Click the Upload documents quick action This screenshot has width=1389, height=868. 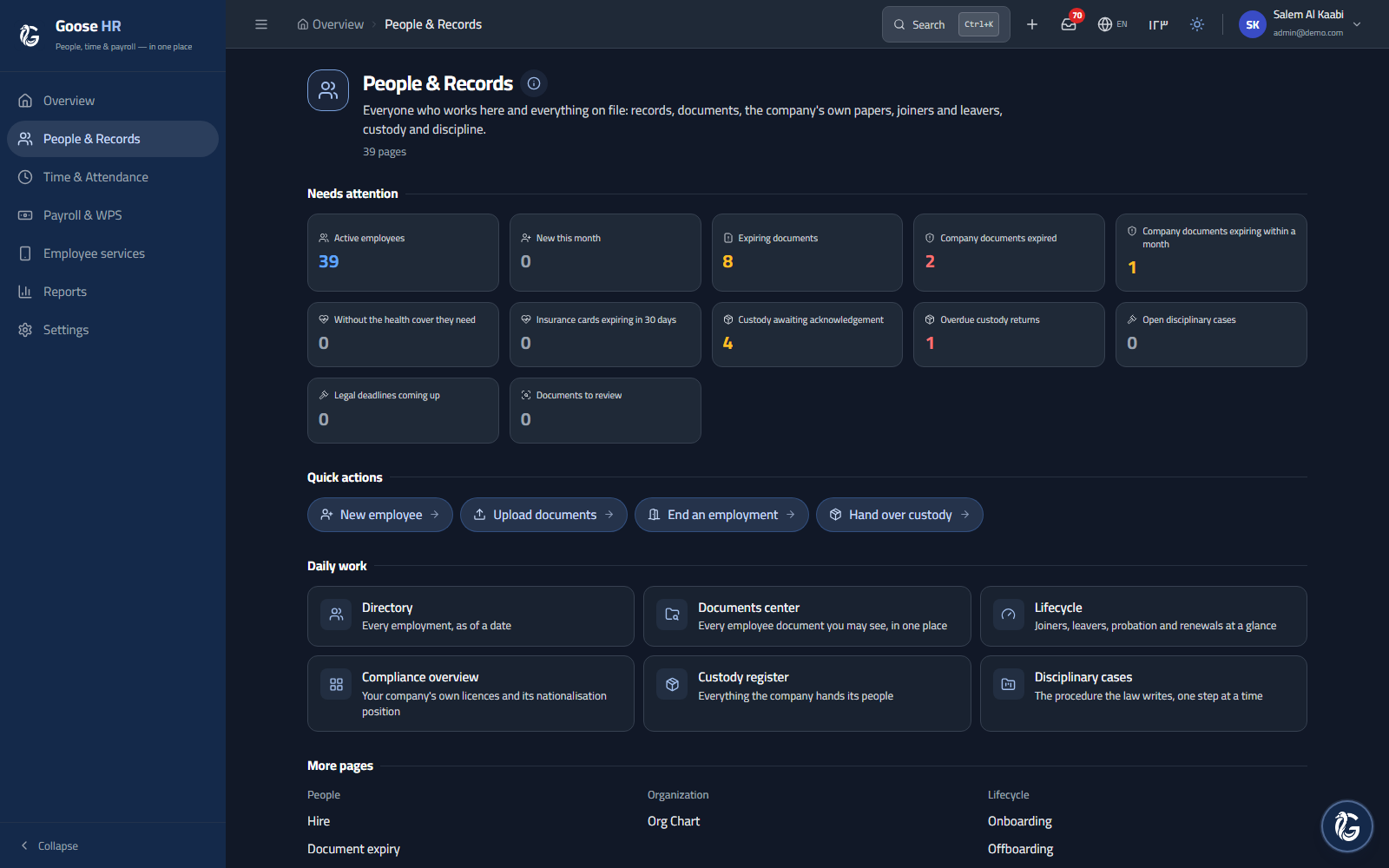pyautogui.click(x=543, y=515)
